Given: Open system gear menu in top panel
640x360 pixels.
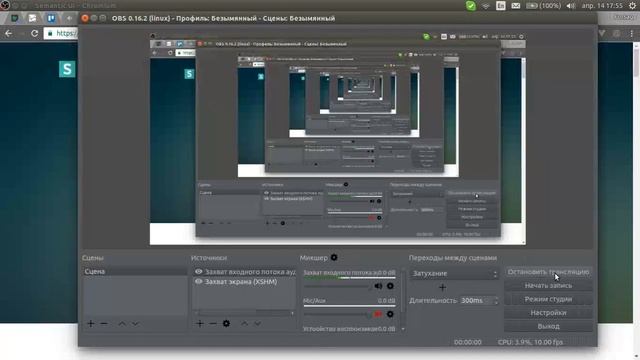Looking at the screenshot, I should point(632,6).
